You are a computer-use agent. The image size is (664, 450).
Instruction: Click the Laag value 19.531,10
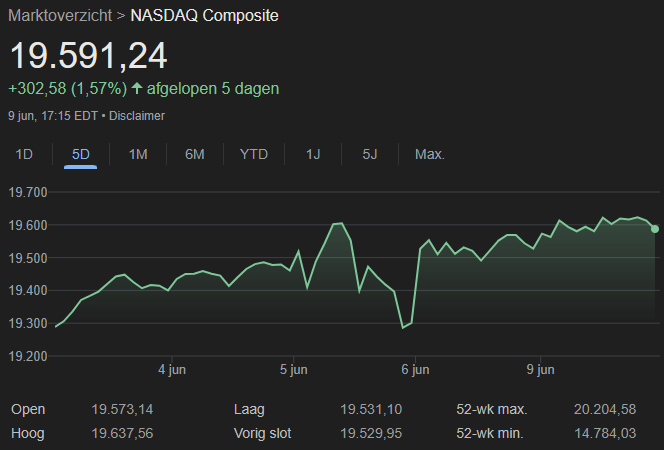click(371, 409)
